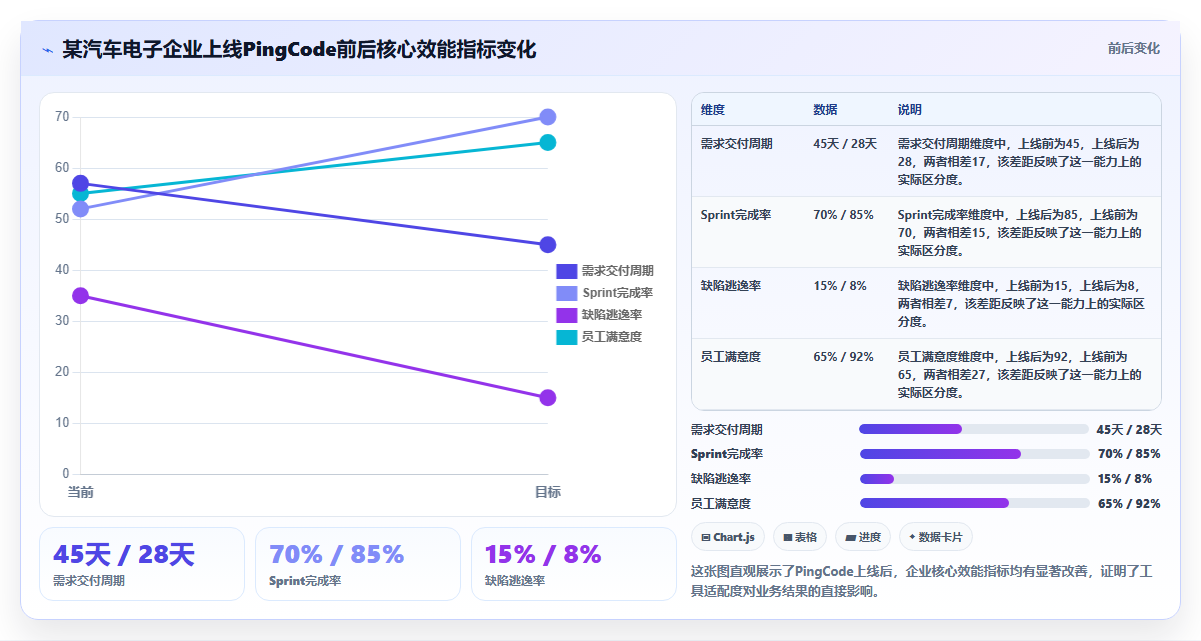The image size is (1201, 641).
Task: Click the 当前 x-axis label
Action: (81, 492)
